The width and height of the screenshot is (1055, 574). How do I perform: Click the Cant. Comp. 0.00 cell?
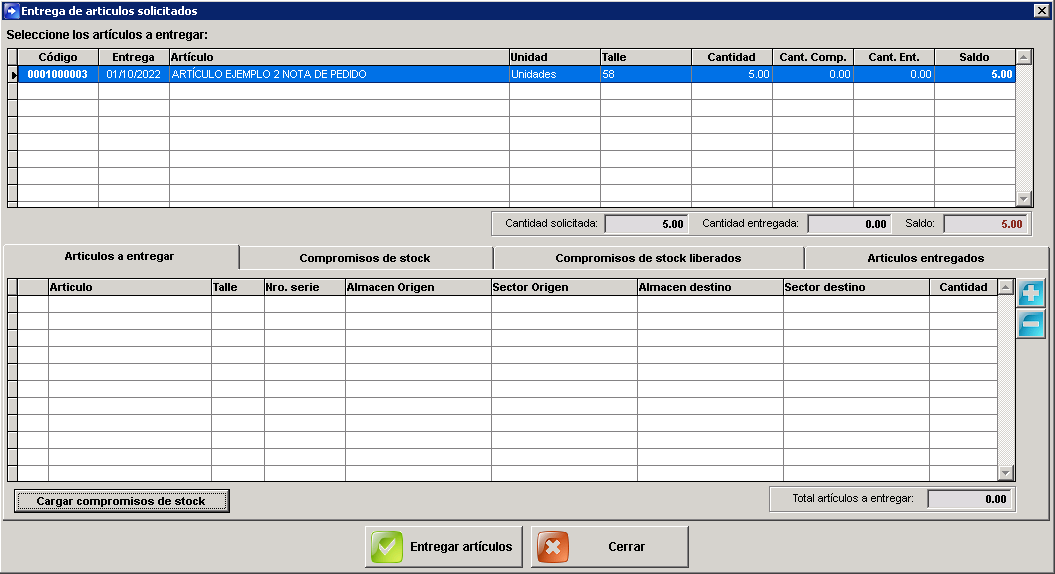(x=813, y=74)
